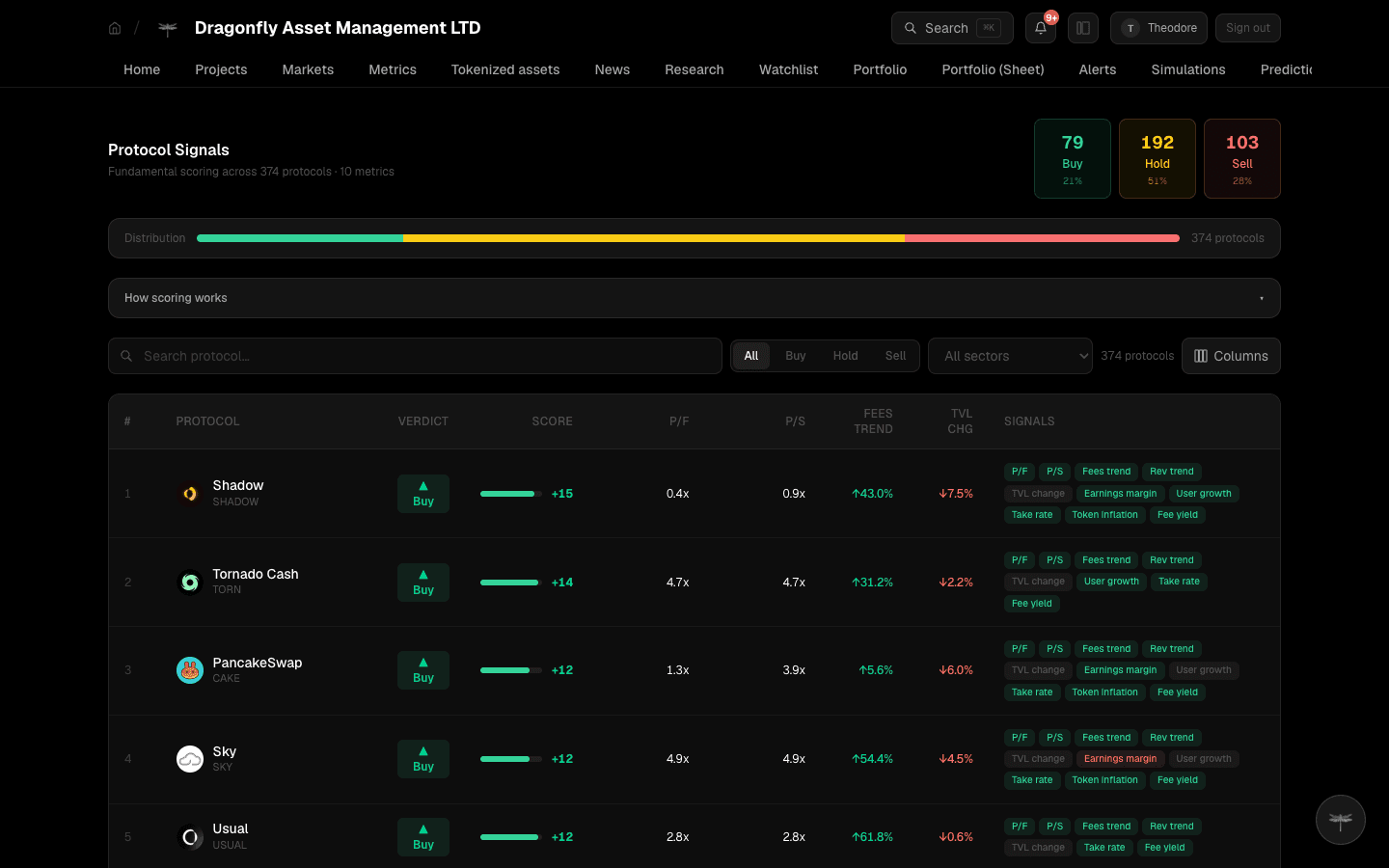
Task: Sort by the FEES TREND column header
Action: point(874,421)
